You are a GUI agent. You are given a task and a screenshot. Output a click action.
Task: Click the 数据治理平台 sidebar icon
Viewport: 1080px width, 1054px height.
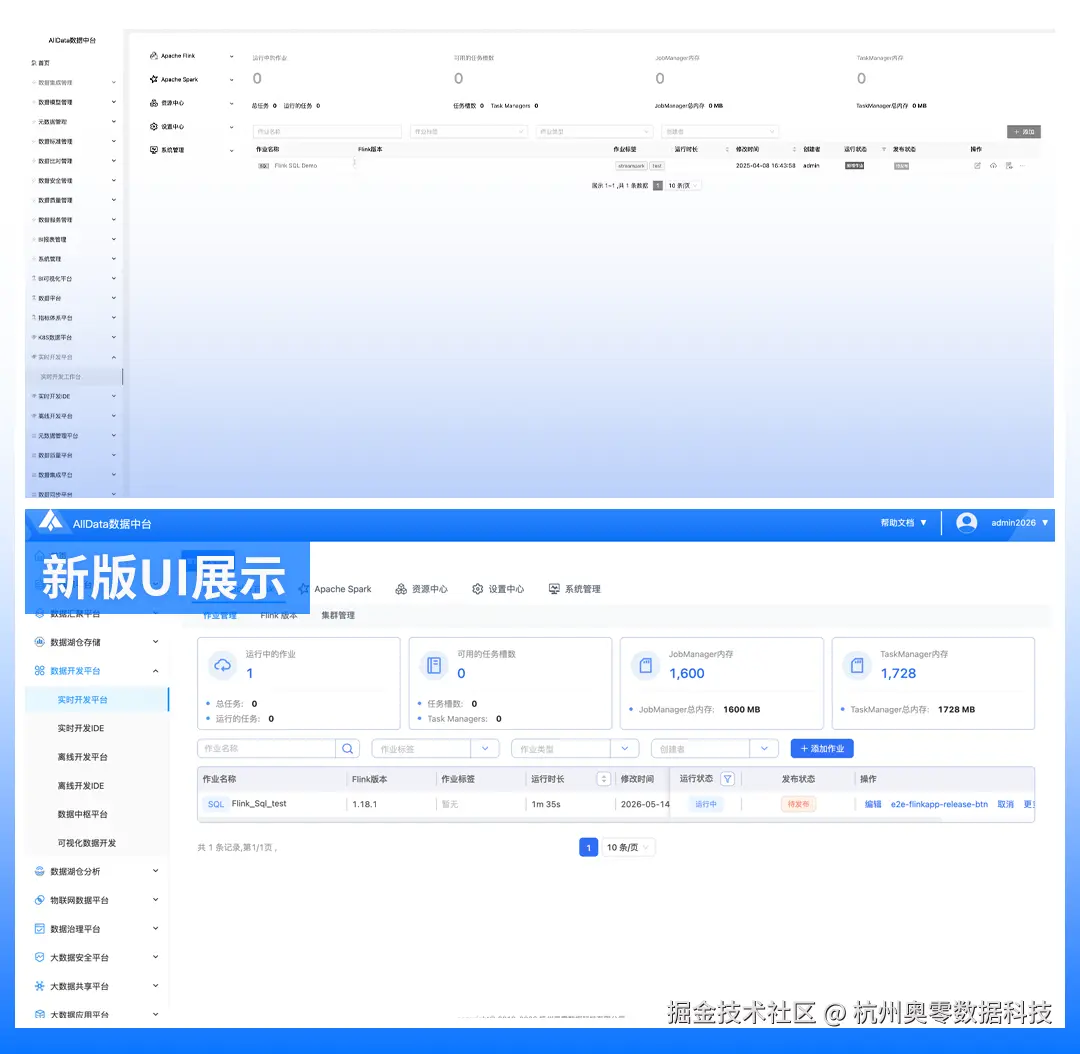[x=39, y=929]
